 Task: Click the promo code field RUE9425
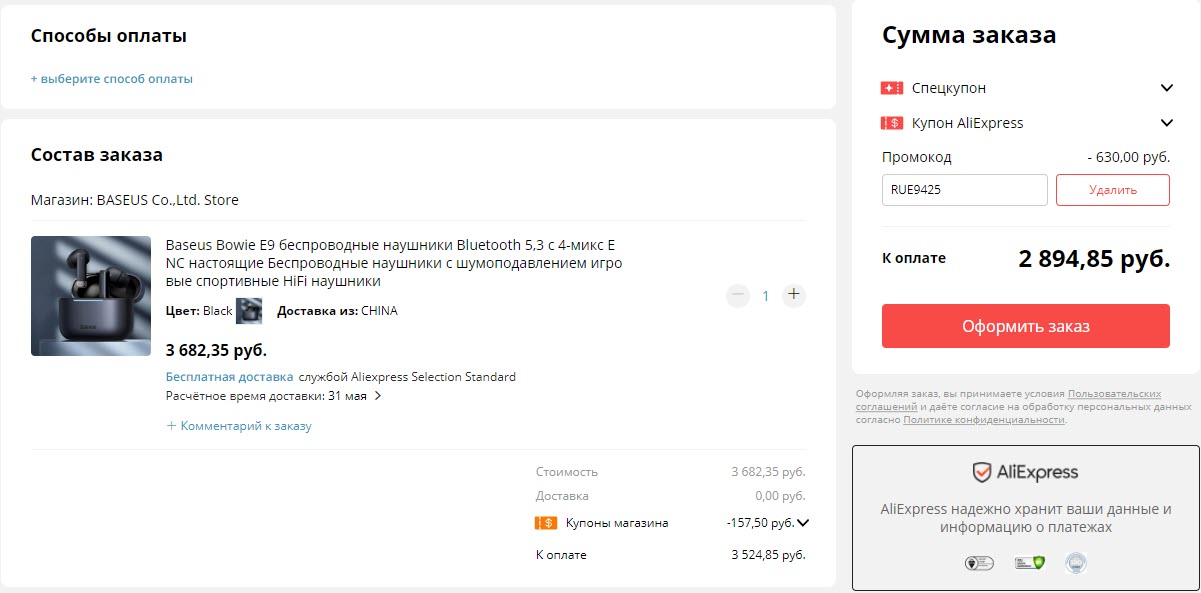[964, 190]
